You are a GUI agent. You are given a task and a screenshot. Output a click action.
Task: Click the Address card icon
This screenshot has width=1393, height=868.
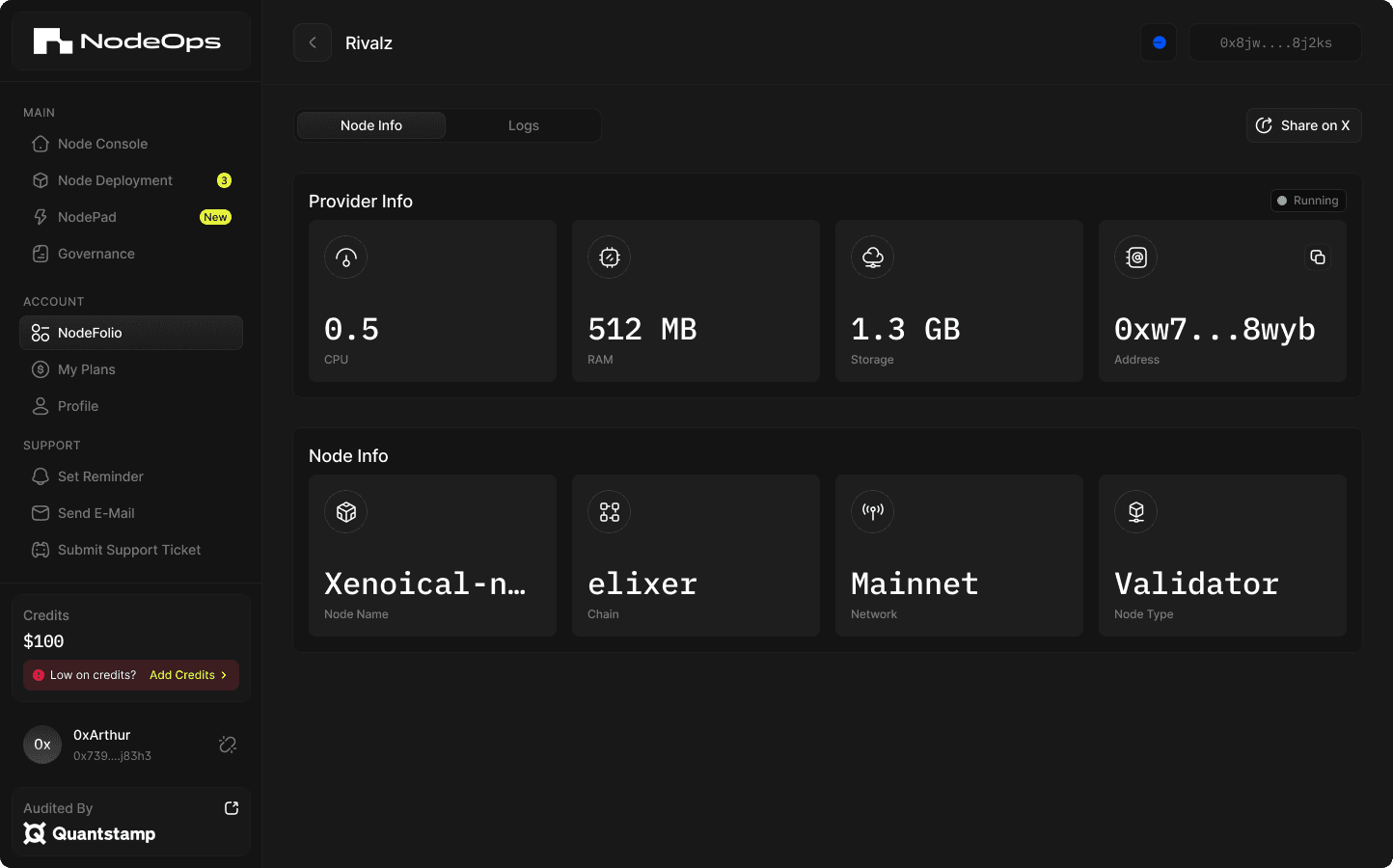(x=1136, y=258)
